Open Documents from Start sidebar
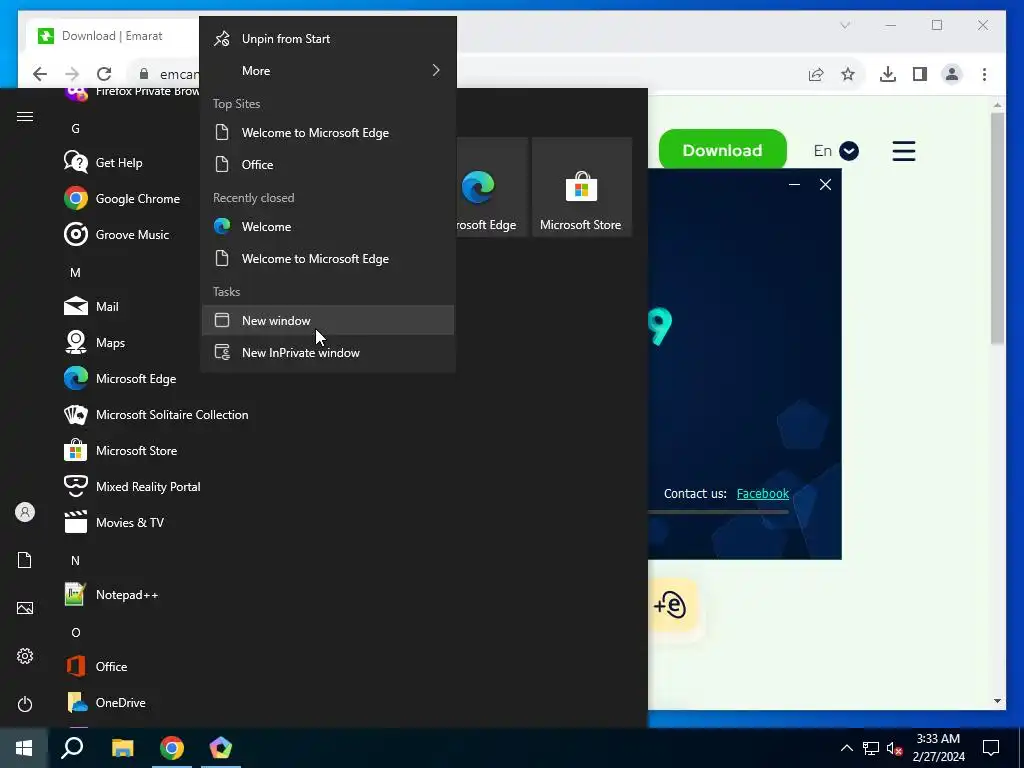Screen dimensions: 1024x768 tap(25, 560)
